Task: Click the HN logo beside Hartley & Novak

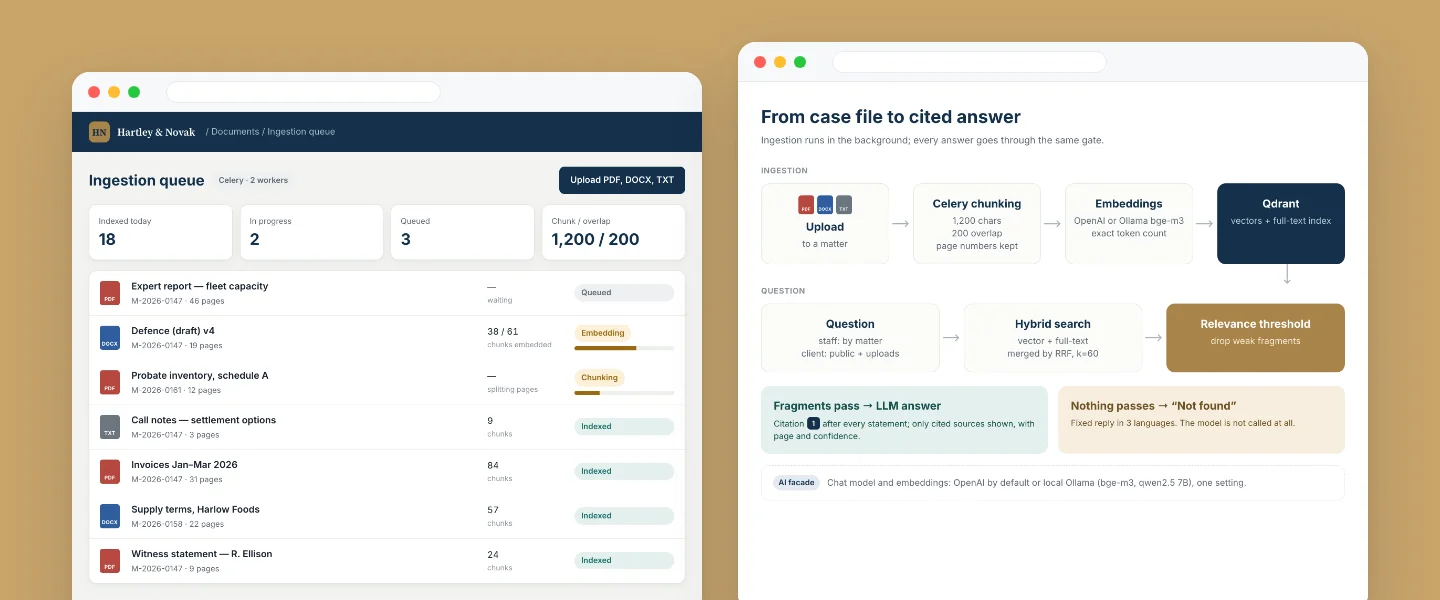Action: tap(99, 132)
